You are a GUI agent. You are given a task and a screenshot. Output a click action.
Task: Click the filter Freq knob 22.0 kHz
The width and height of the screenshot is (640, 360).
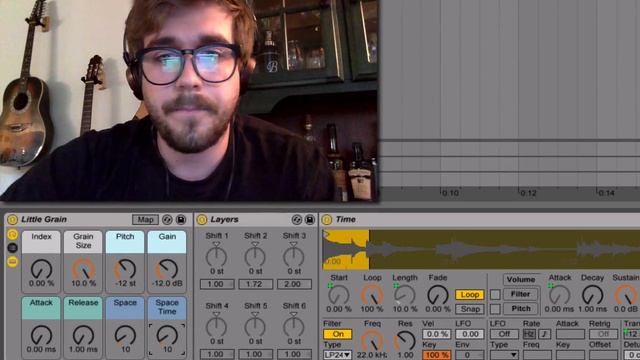click(x=372, y=341)
